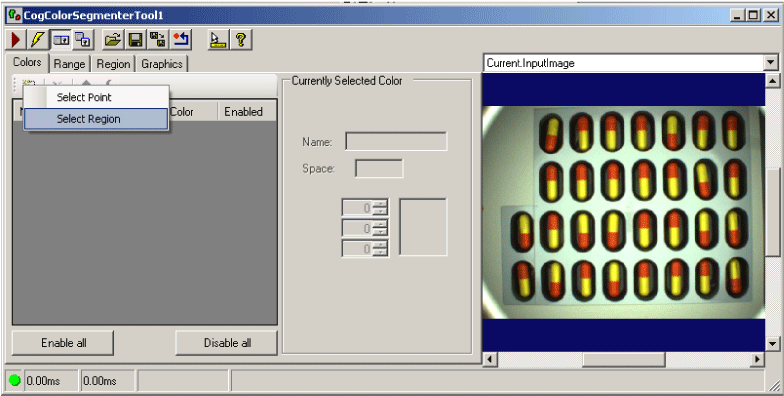Open the Current.InputImage dropdown
Viewport: 784px width, 396px height.
click(771, 63)
